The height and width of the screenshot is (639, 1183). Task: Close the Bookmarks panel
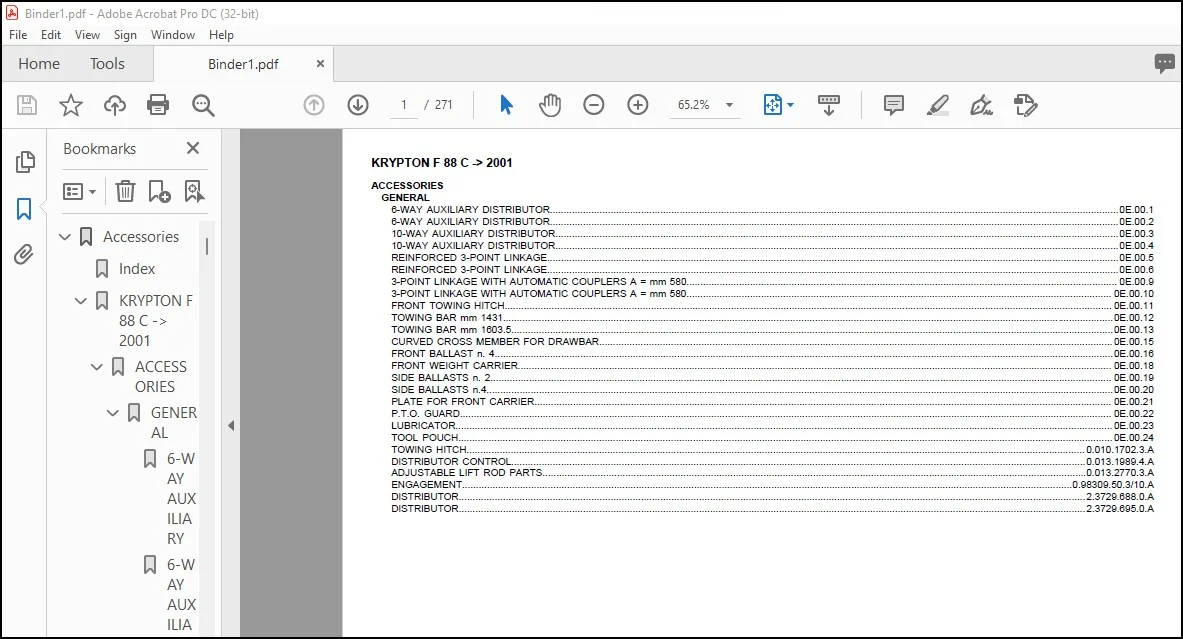pyautogui.click(x=193, y=148)
